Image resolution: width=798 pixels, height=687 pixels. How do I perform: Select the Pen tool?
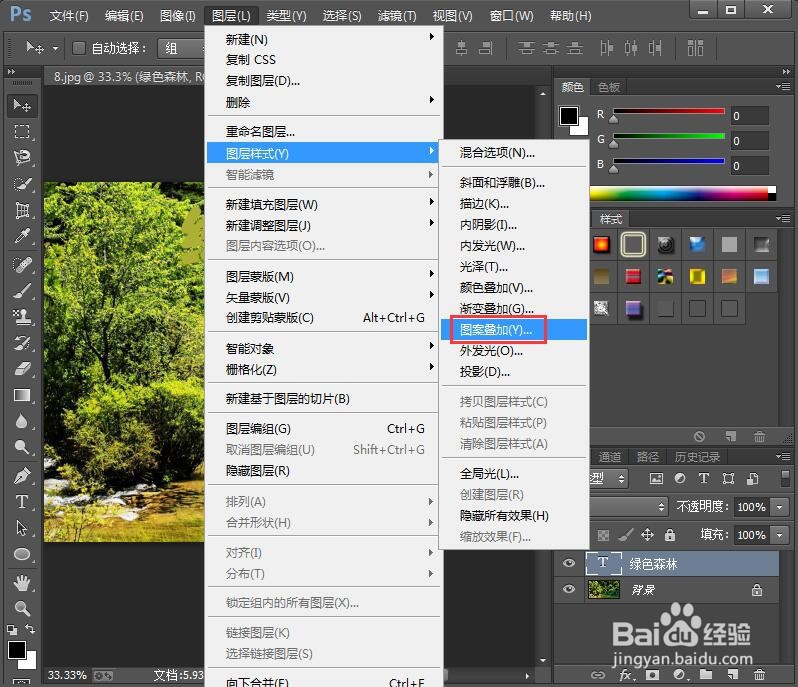tap(22, 476)
